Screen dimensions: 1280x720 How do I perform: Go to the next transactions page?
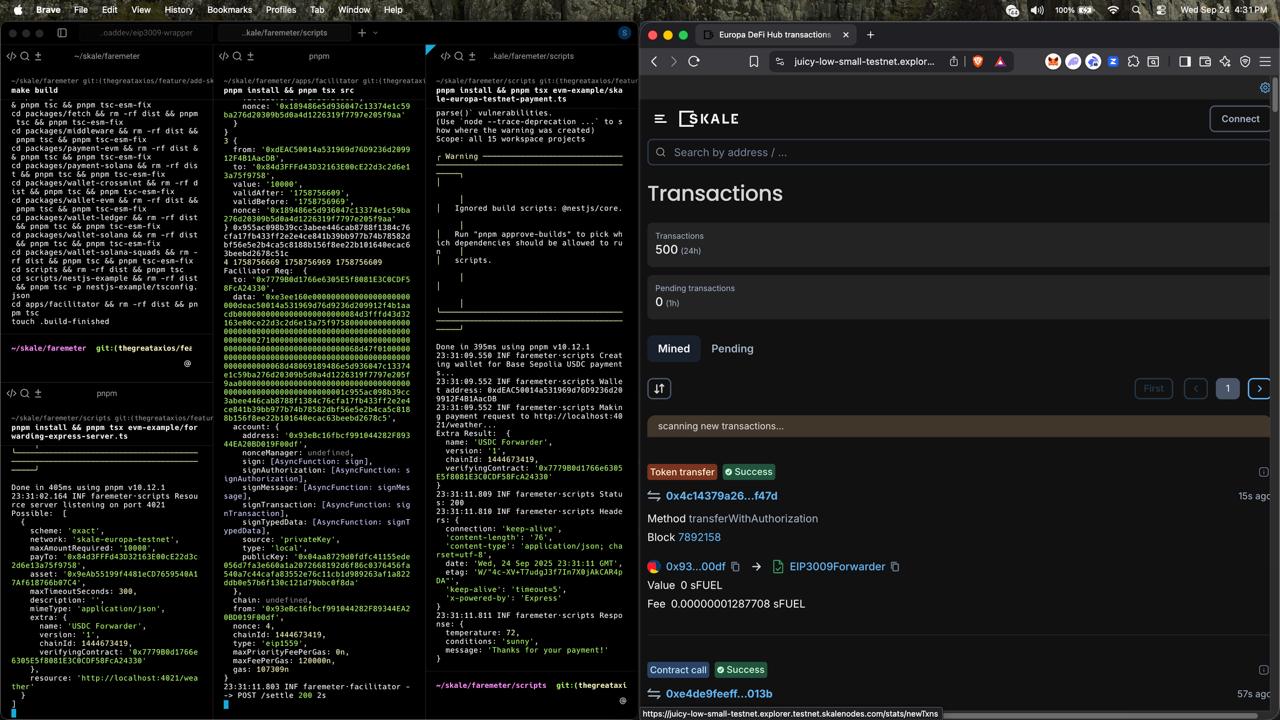click(x=1259, y=388)
